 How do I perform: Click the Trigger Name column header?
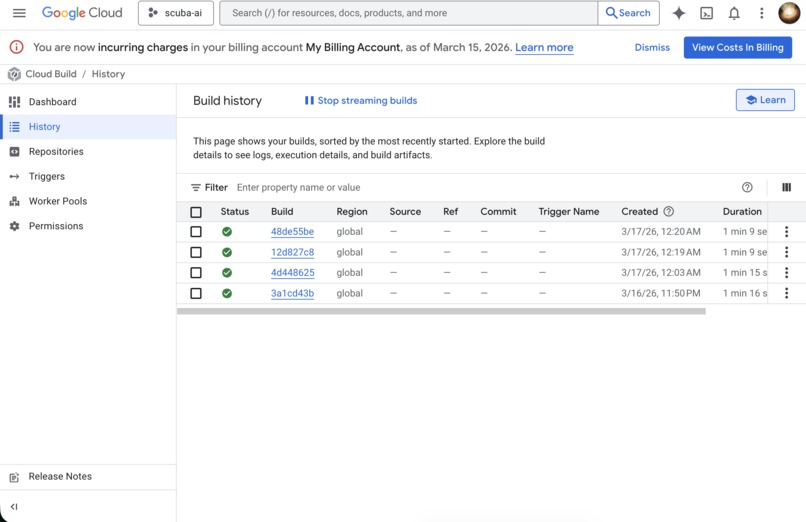[x=569, y=212]
